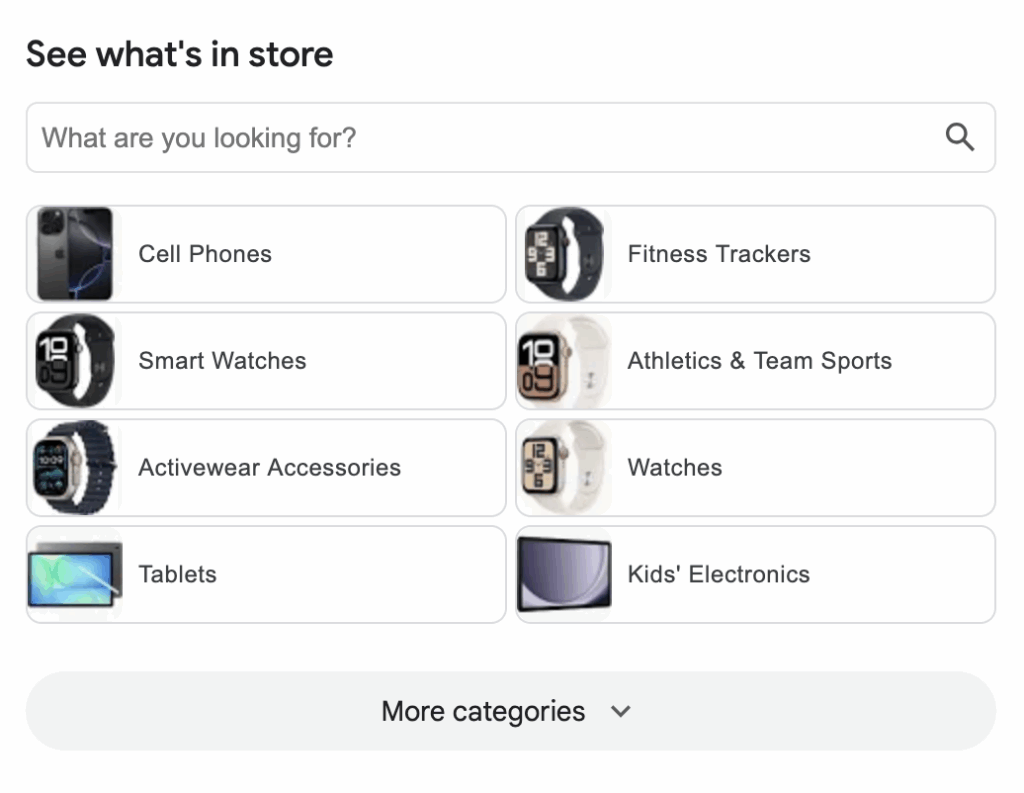Viewport: 1024px width, 793px height.
Task: Click the Activewear Accessories watch image
Action: coord(74,468)
